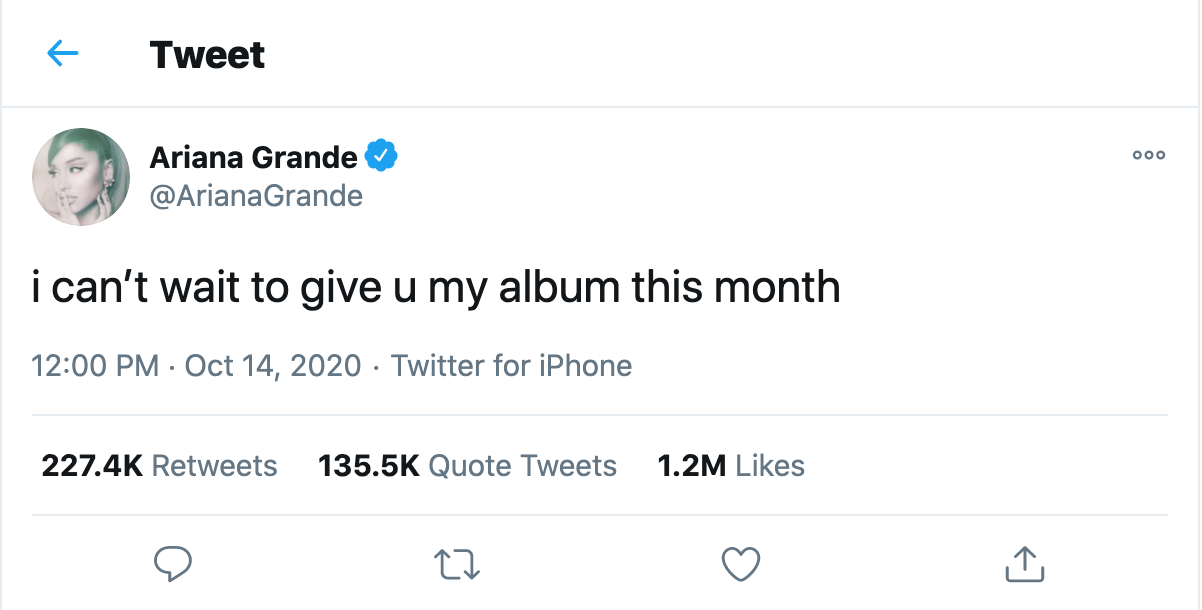1202x610 pixels.
Task: Click the Oct 14, 2020 date
Action: coord(273,366)
